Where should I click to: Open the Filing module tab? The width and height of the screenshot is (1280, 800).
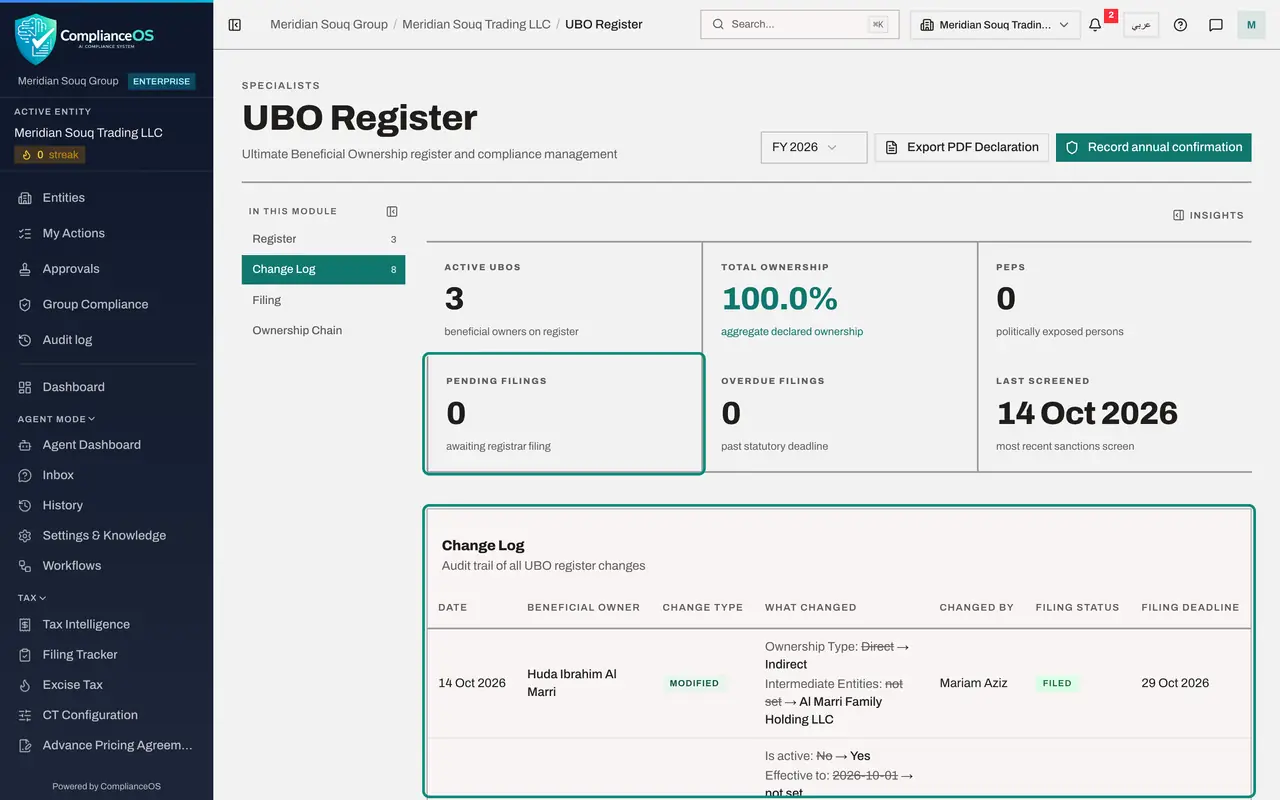[323, 300]
